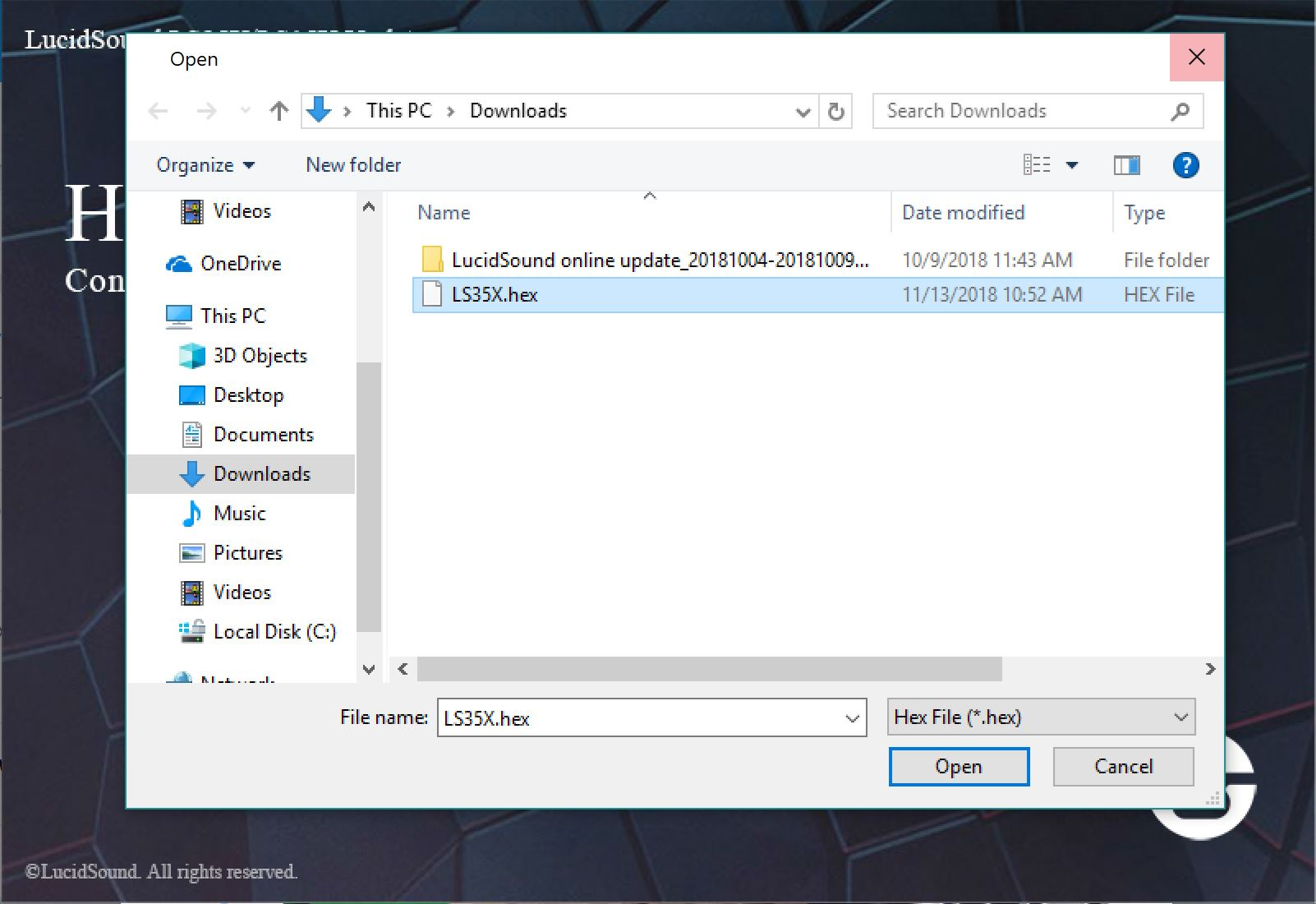The image size is (1316, 904).
Task: Click the Cancel button
Action: (x=1123, y=767)
